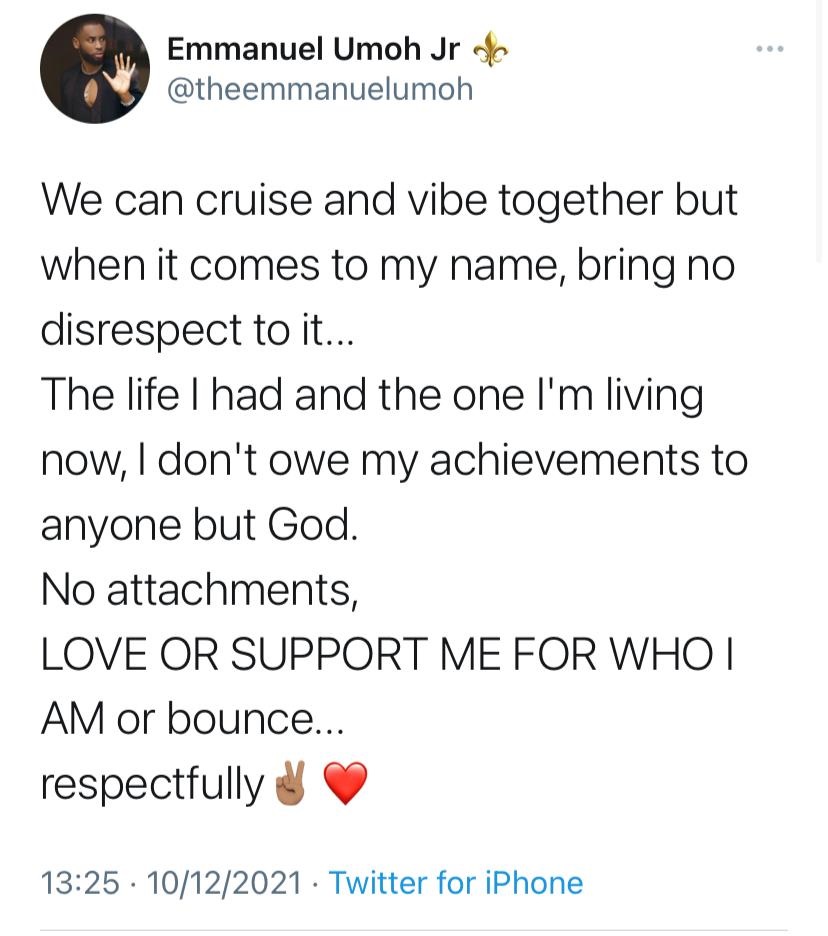Image resolution: width=828 pixels, height=936 pixels.
Task: Click the "No attachments," line
Action: [199, 590]
